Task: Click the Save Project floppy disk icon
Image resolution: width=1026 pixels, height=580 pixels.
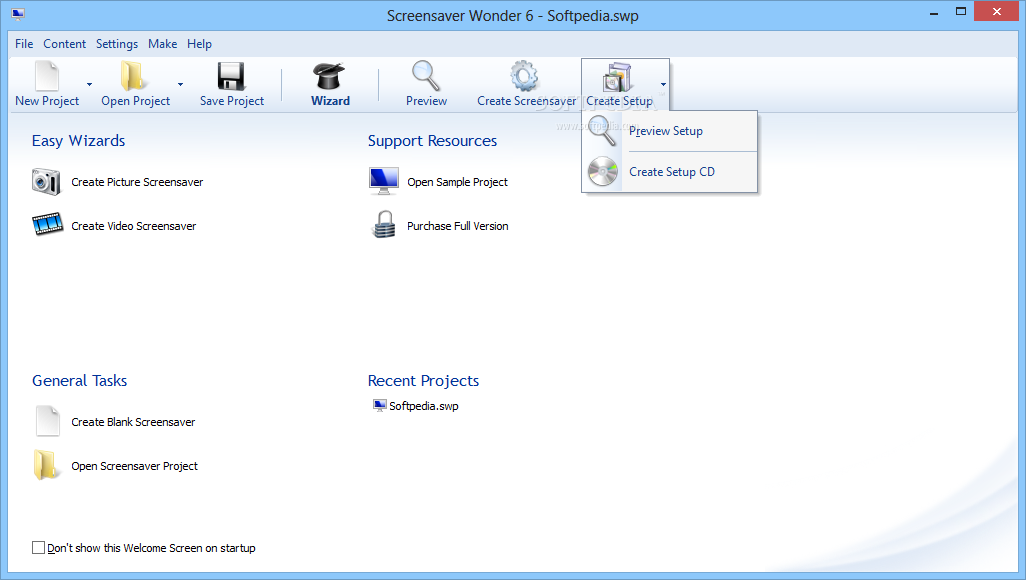Action: tap(231, 76)
